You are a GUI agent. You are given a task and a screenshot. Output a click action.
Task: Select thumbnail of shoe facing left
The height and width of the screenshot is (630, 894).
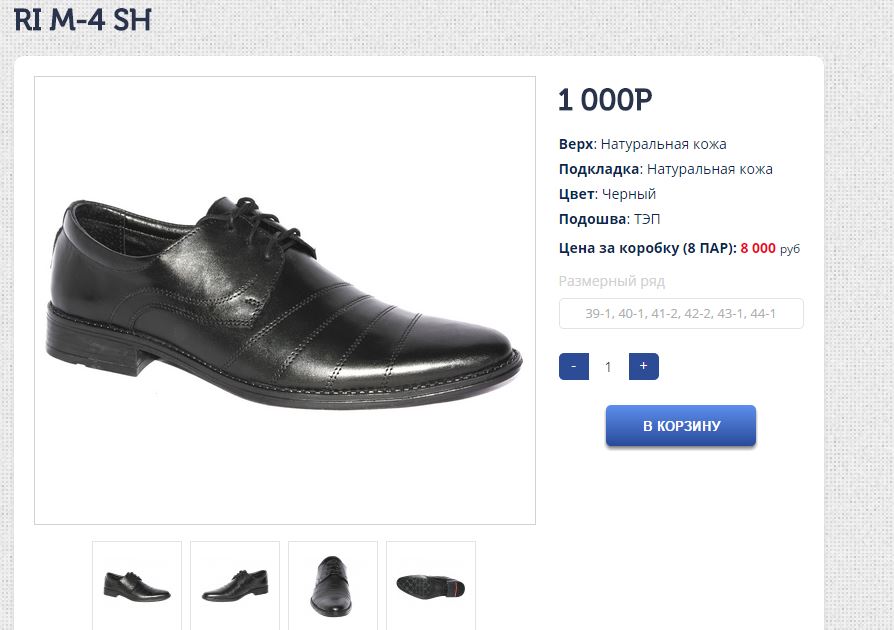[235, 584]
